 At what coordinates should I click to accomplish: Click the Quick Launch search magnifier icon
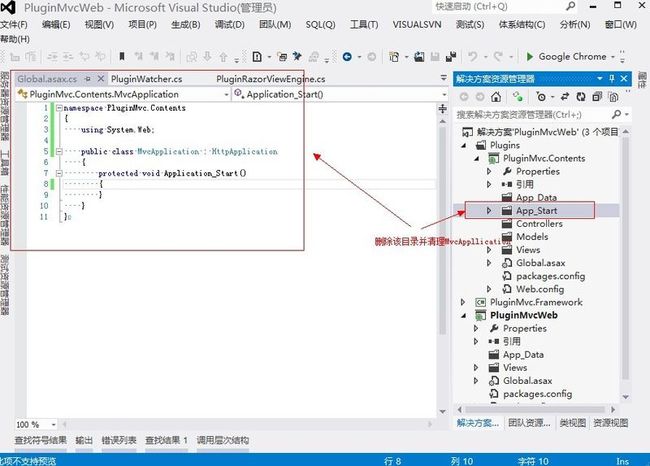pyautogui.click(x=571, y=6)
